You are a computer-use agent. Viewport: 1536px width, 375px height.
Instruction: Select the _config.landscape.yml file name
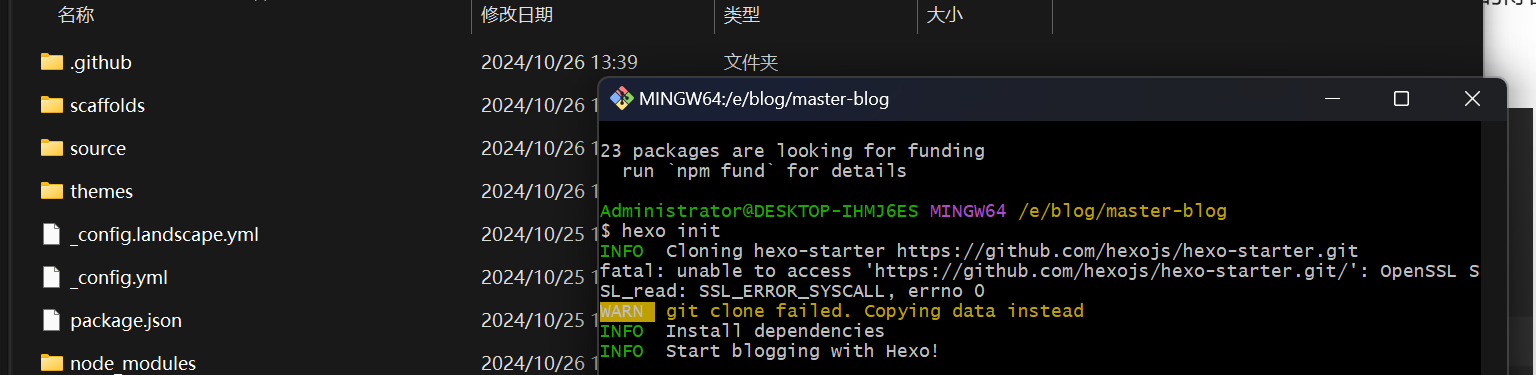[165, 235]
